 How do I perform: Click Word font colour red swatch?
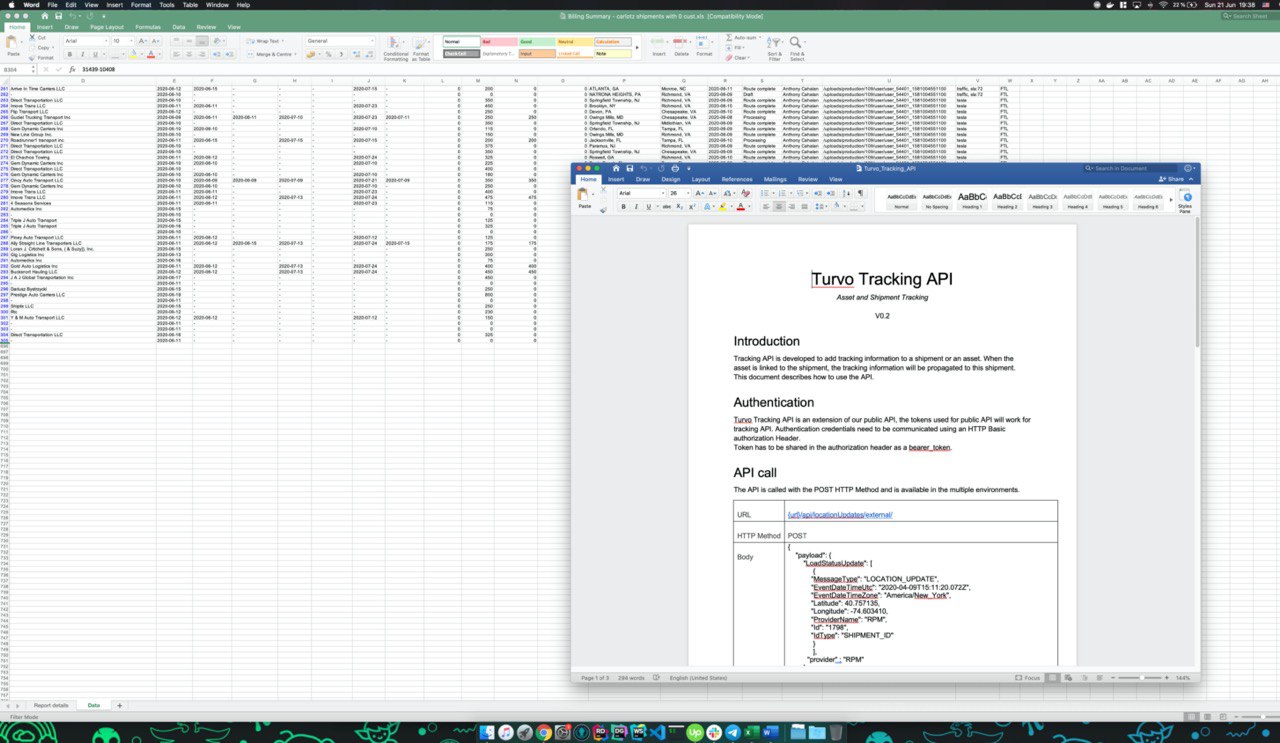click(740, 207)
